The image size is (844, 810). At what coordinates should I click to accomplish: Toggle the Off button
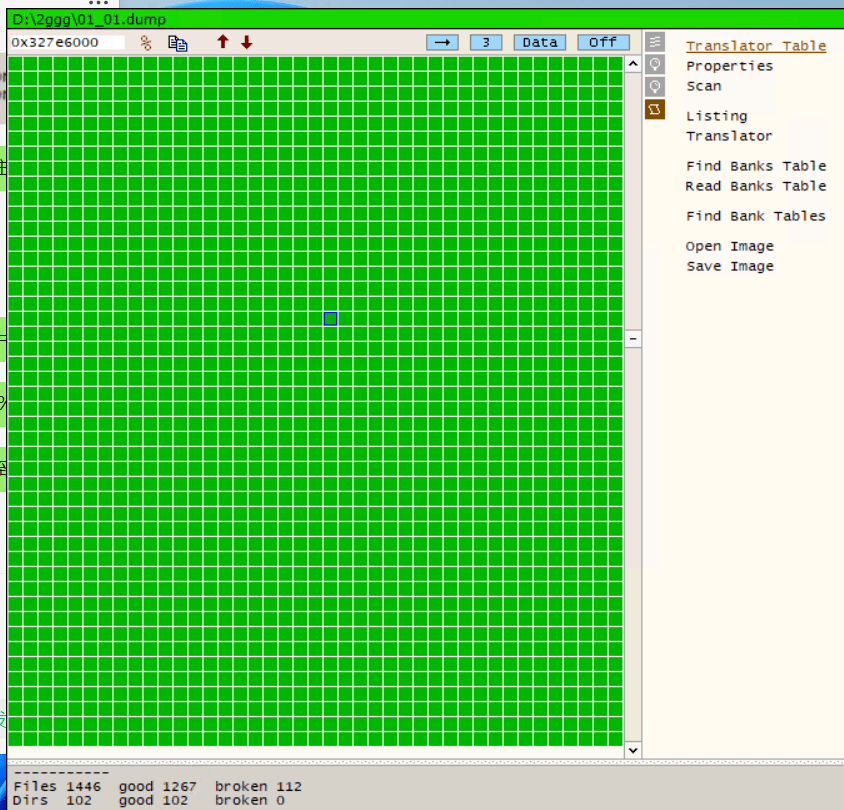603,43
